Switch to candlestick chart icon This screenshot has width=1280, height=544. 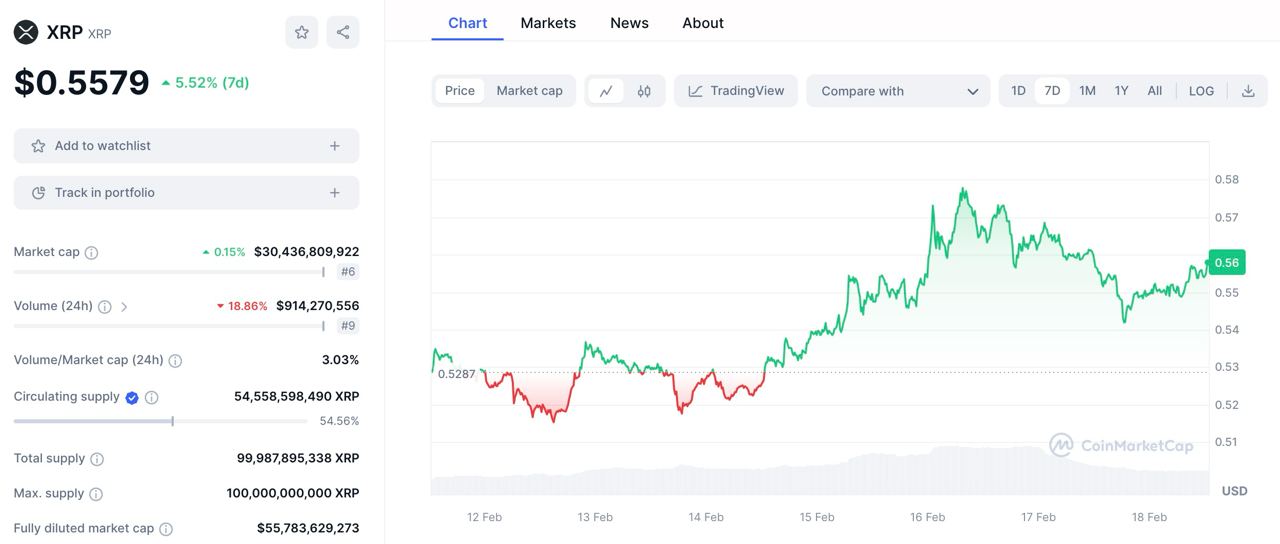(x=644, y=91)
